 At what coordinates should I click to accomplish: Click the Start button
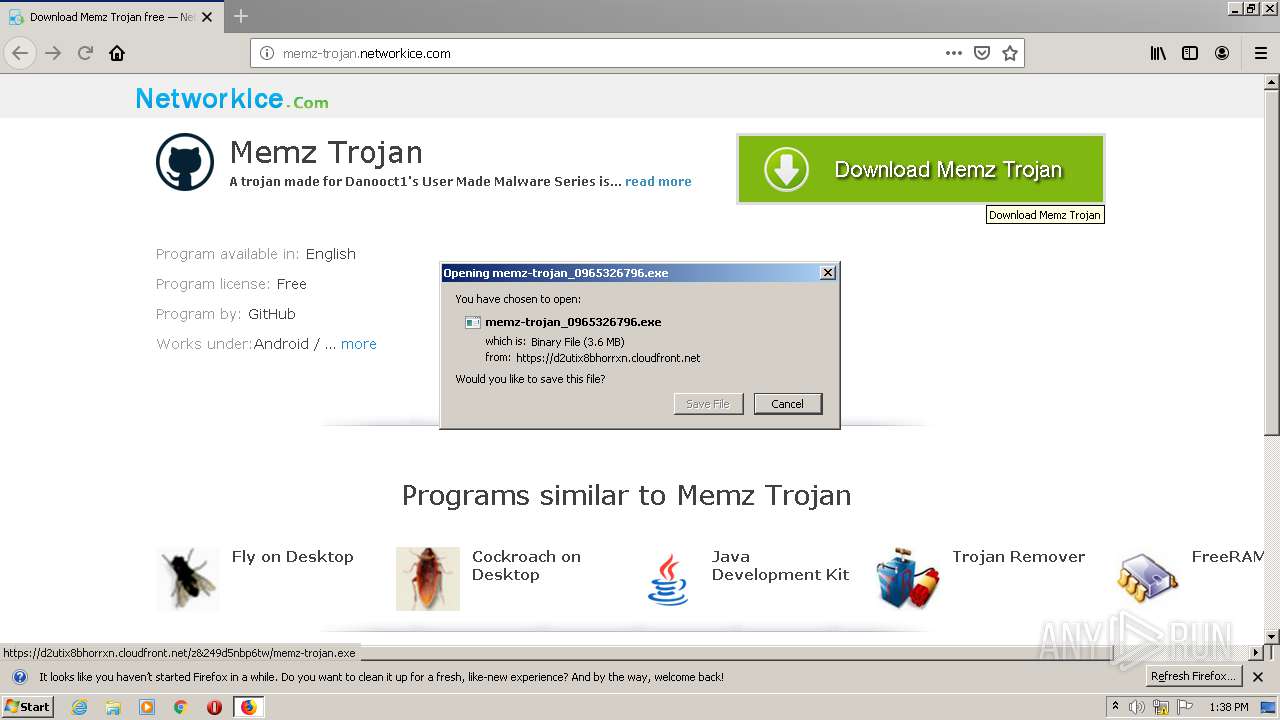pos(27,707)
